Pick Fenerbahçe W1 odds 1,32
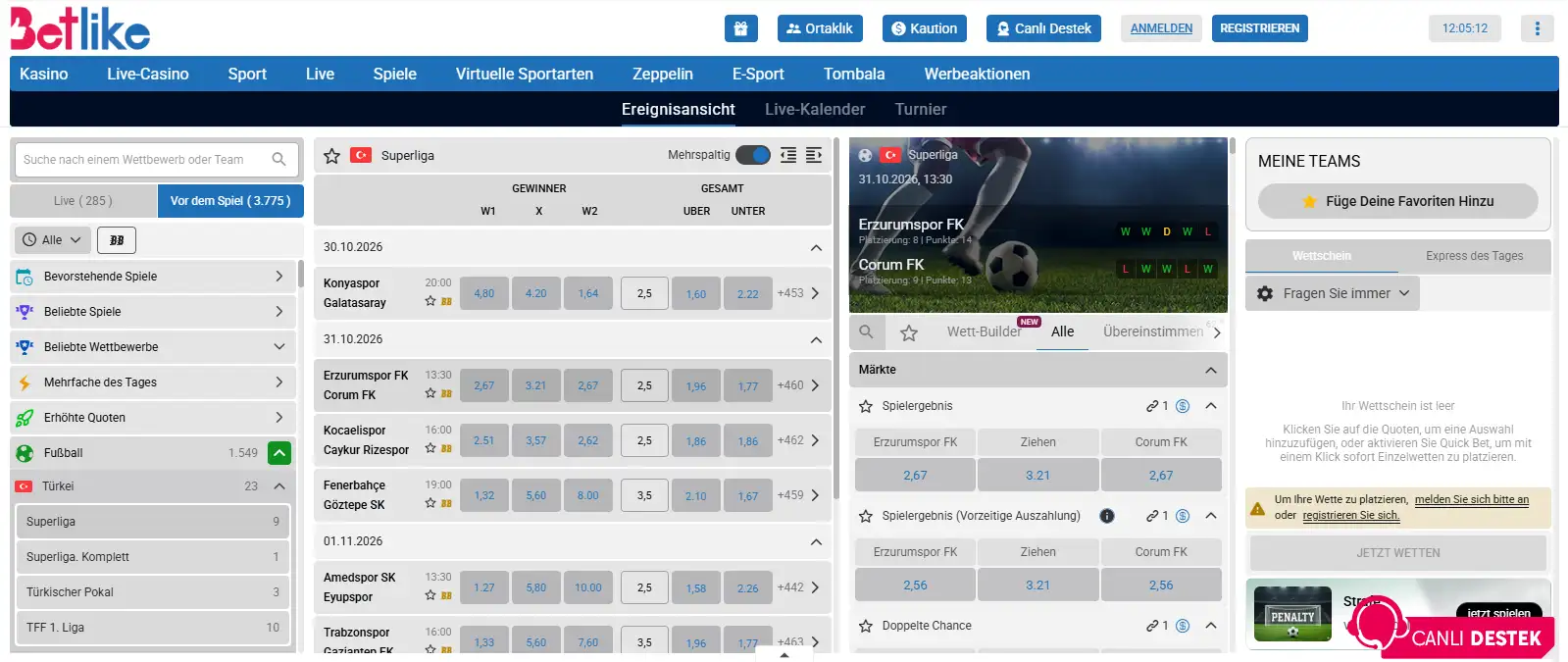This screenshot has width=1568, height=662. pyautogui.click(x=484, y=495)
